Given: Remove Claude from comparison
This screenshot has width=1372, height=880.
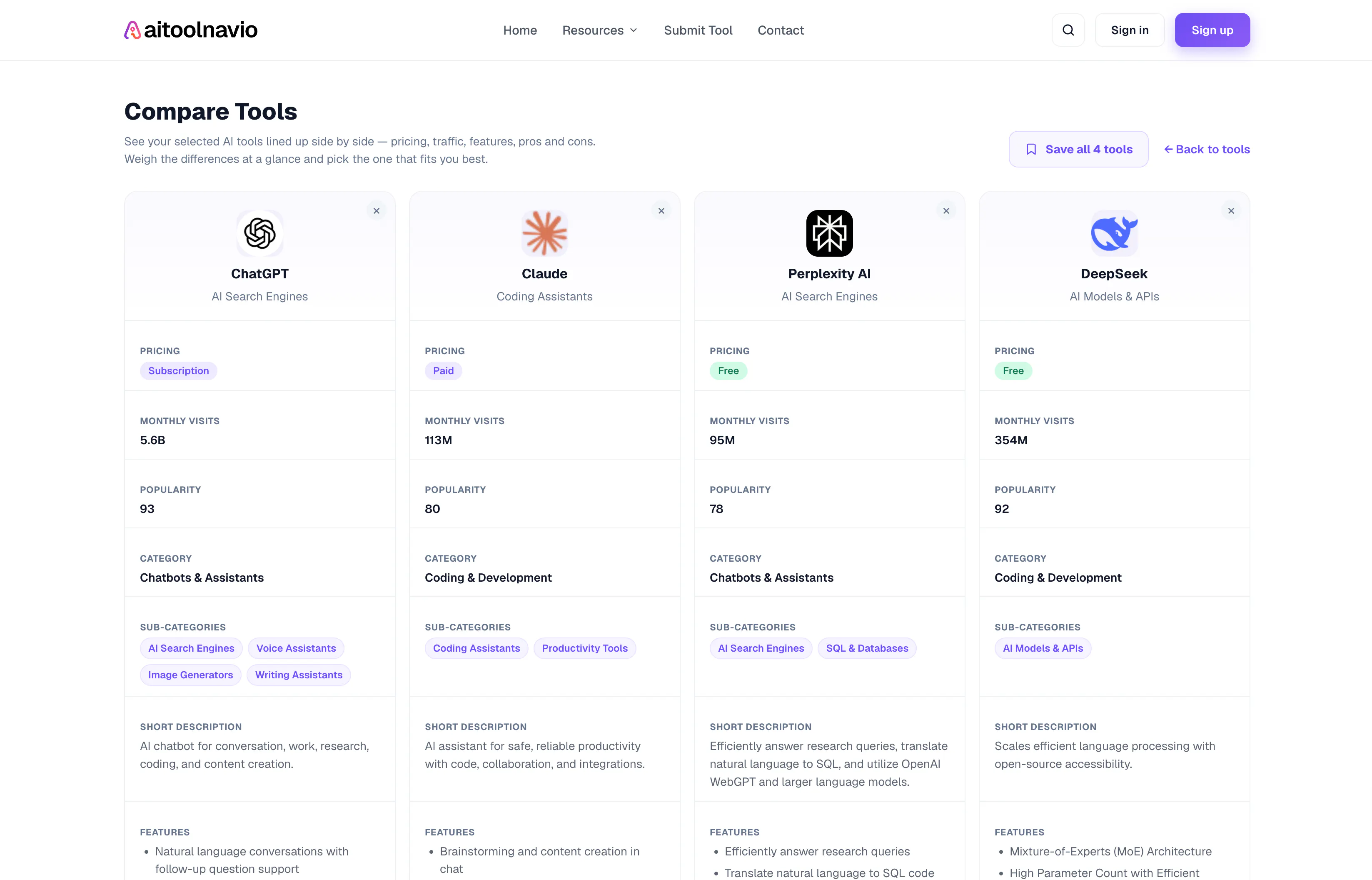Looking at the screenshot, I should 661,211.
